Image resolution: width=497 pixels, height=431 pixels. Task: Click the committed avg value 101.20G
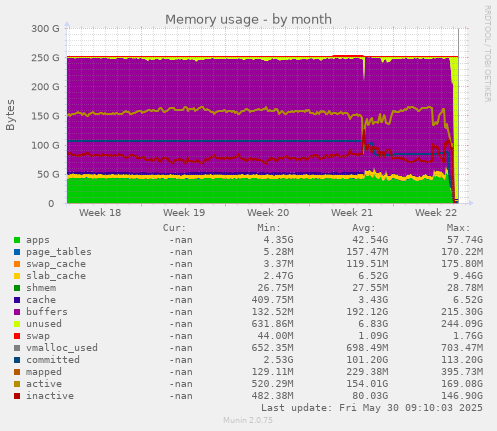click(x=367, y=360)
